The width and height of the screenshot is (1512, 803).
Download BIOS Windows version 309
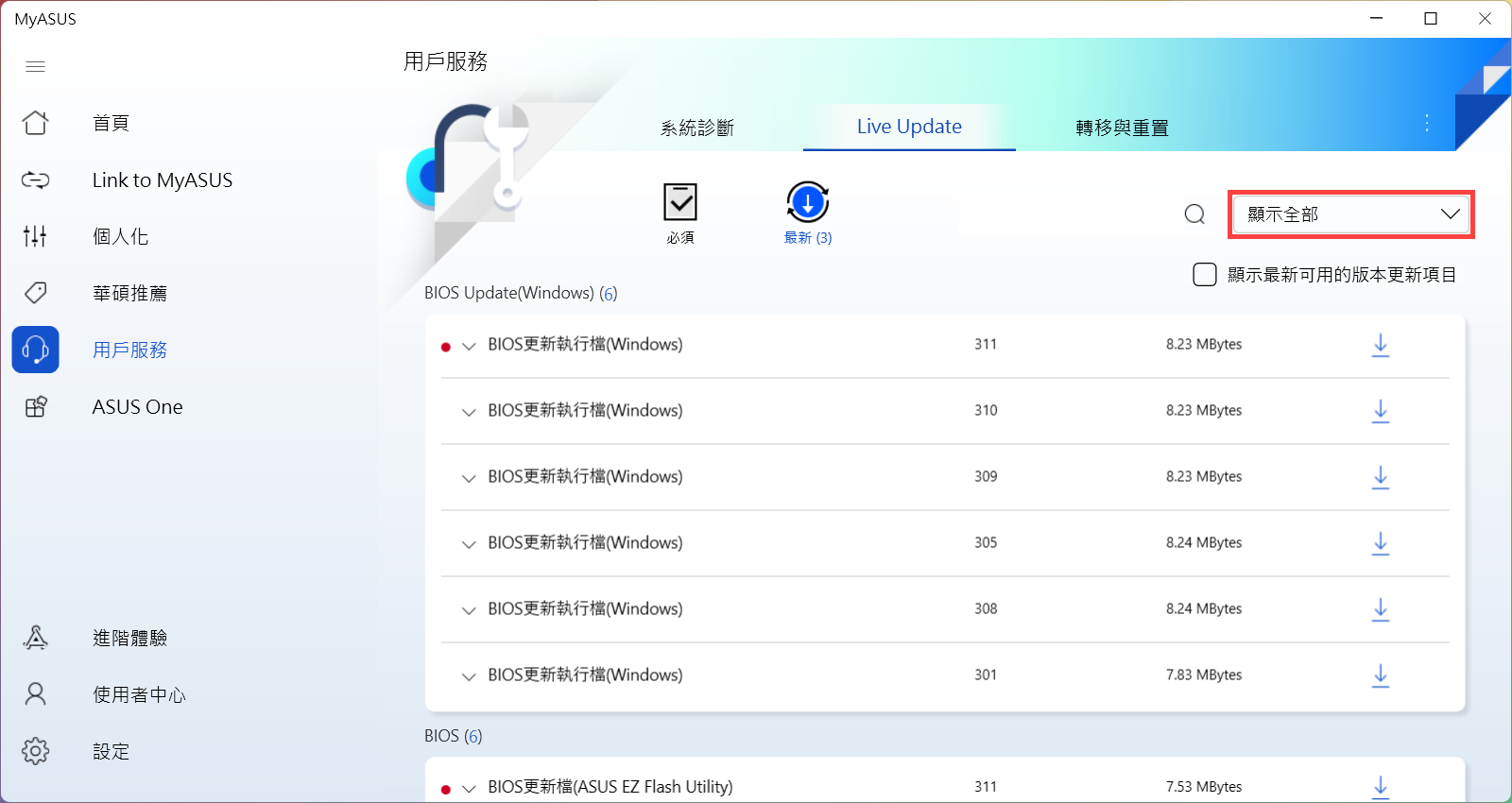[x=1381, y=477]
